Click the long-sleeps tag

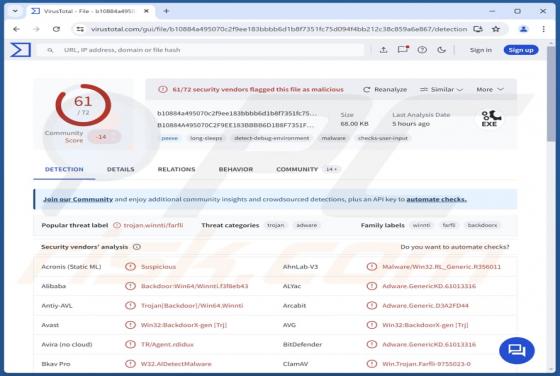(x=206, y=138)
